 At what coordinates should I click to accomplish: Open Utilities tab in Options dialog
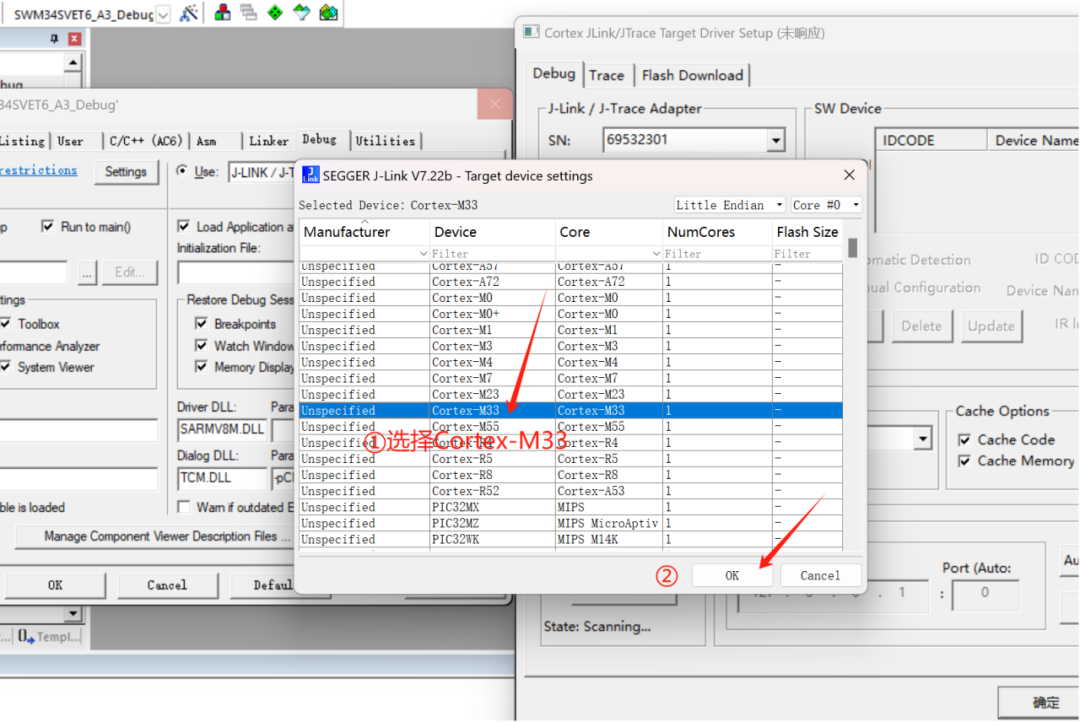[x=386, y=141]
